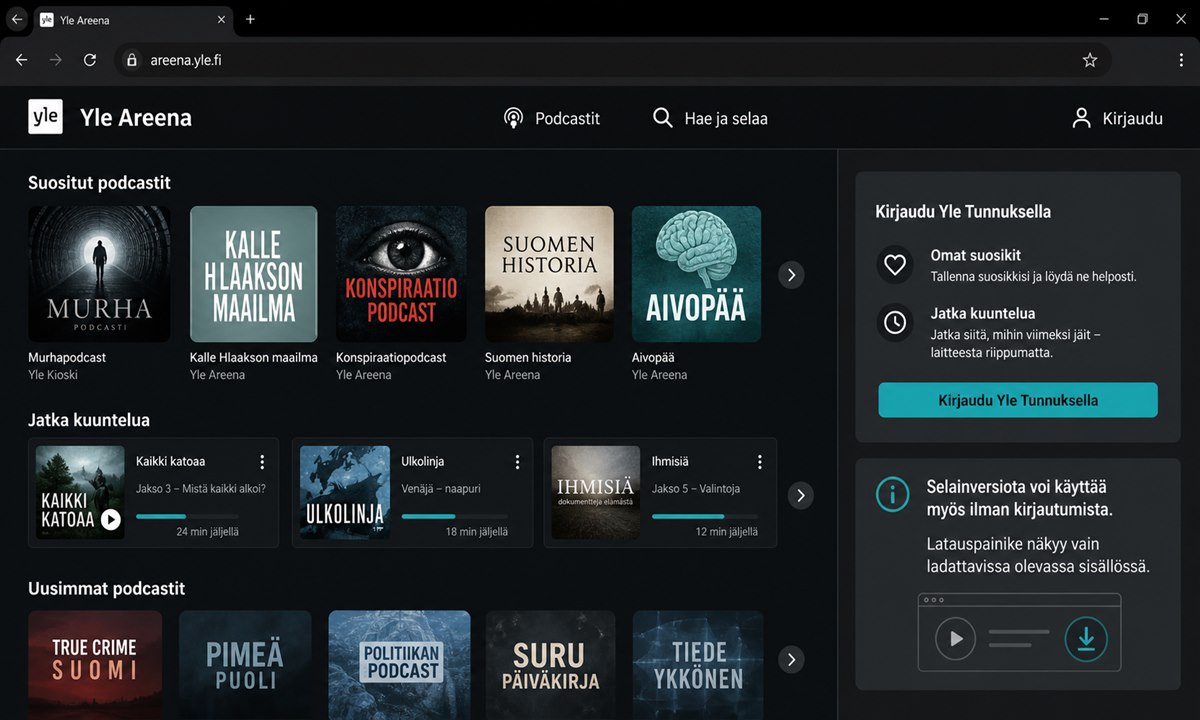Click the clock icon beside Jatka kuuntelua
This screenshot has width=1200, height=720.
pos(895,322)
